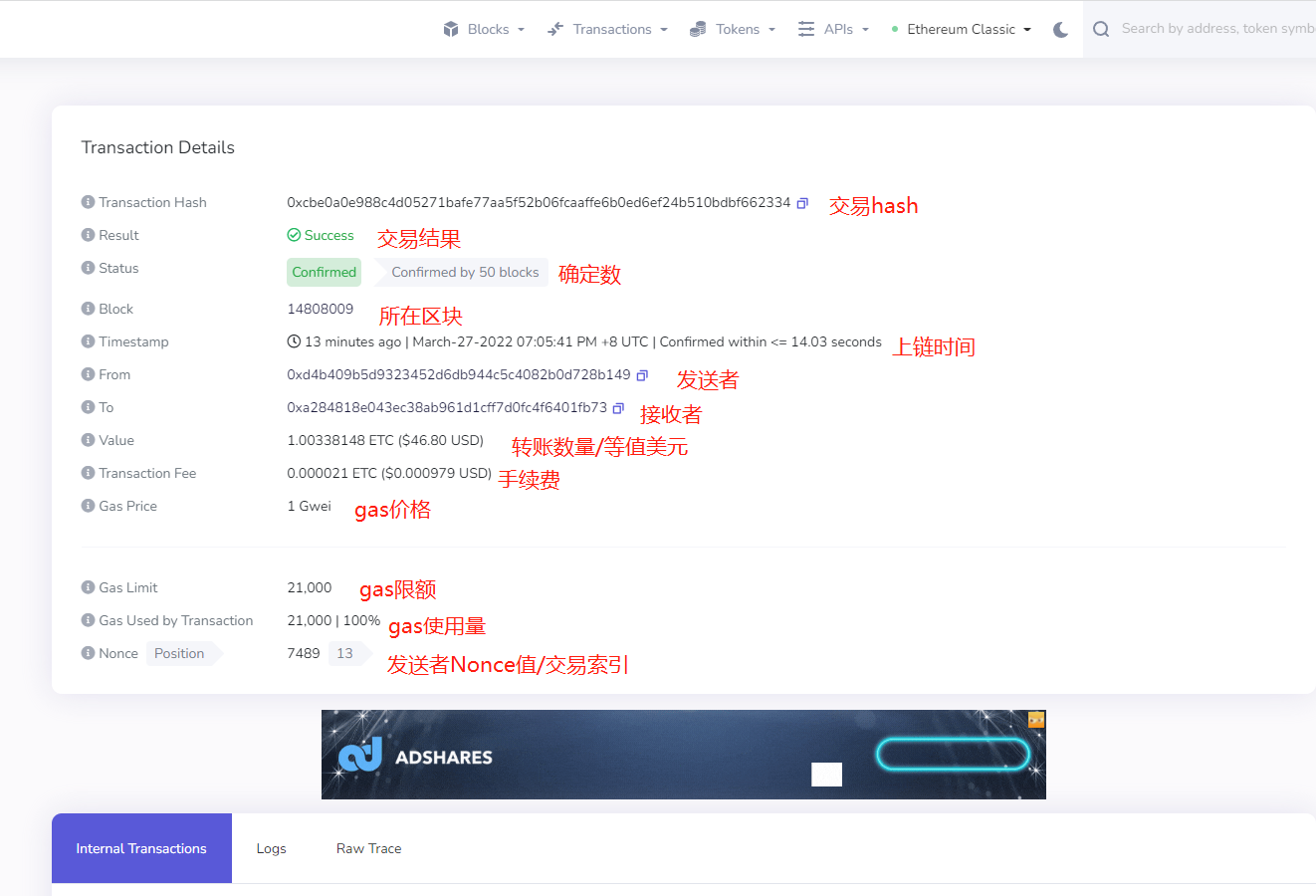This screenshot has width=1316, height=896.
Task: Expand the Ethereum Classic network selector
Action: (962, 29)
